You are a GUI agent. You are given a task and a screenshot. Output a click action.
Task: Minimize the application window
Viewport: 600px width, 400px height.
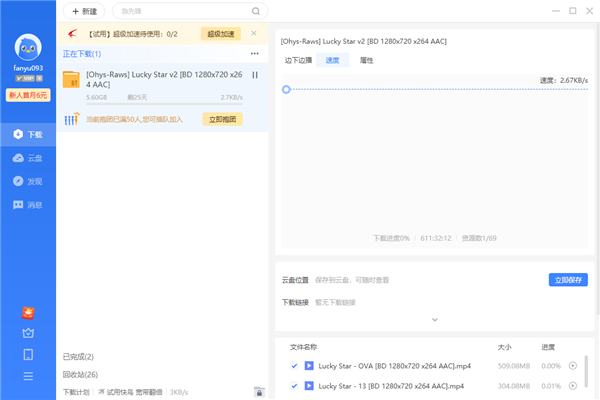(556, 11)
